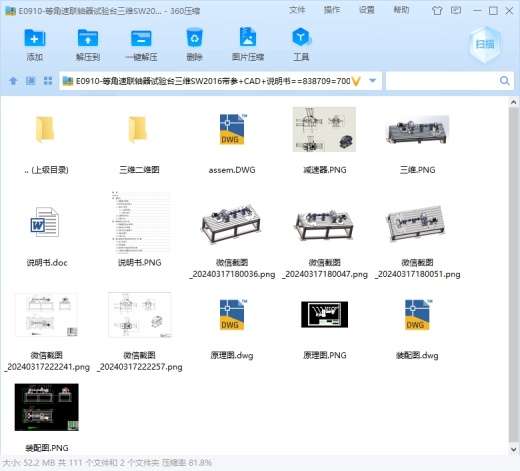Viewport: 520px width, 471px height.
Task: Click the magnifier search icon
Action: tap(505, 81)
